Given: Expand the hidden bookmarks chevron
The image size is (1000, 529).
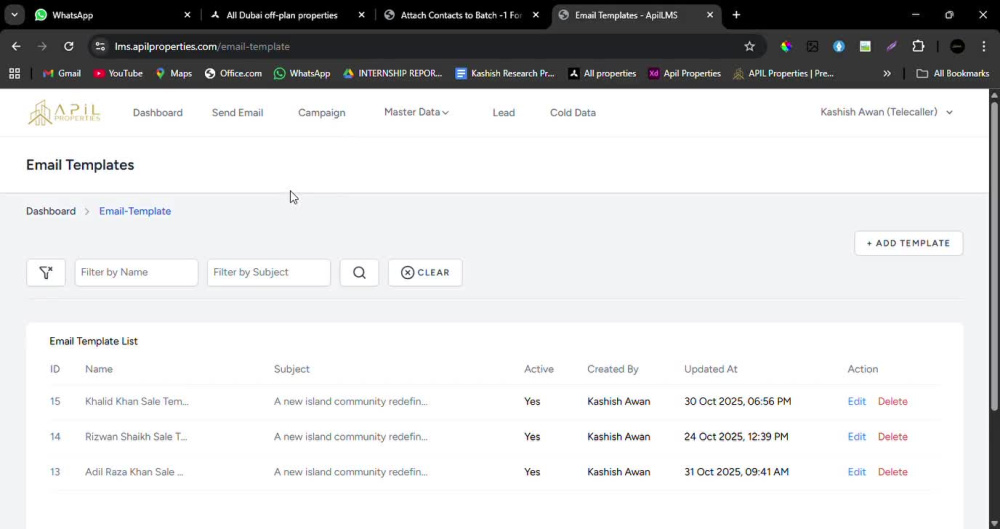Looking at the screenshot, I should pos(886,73).
